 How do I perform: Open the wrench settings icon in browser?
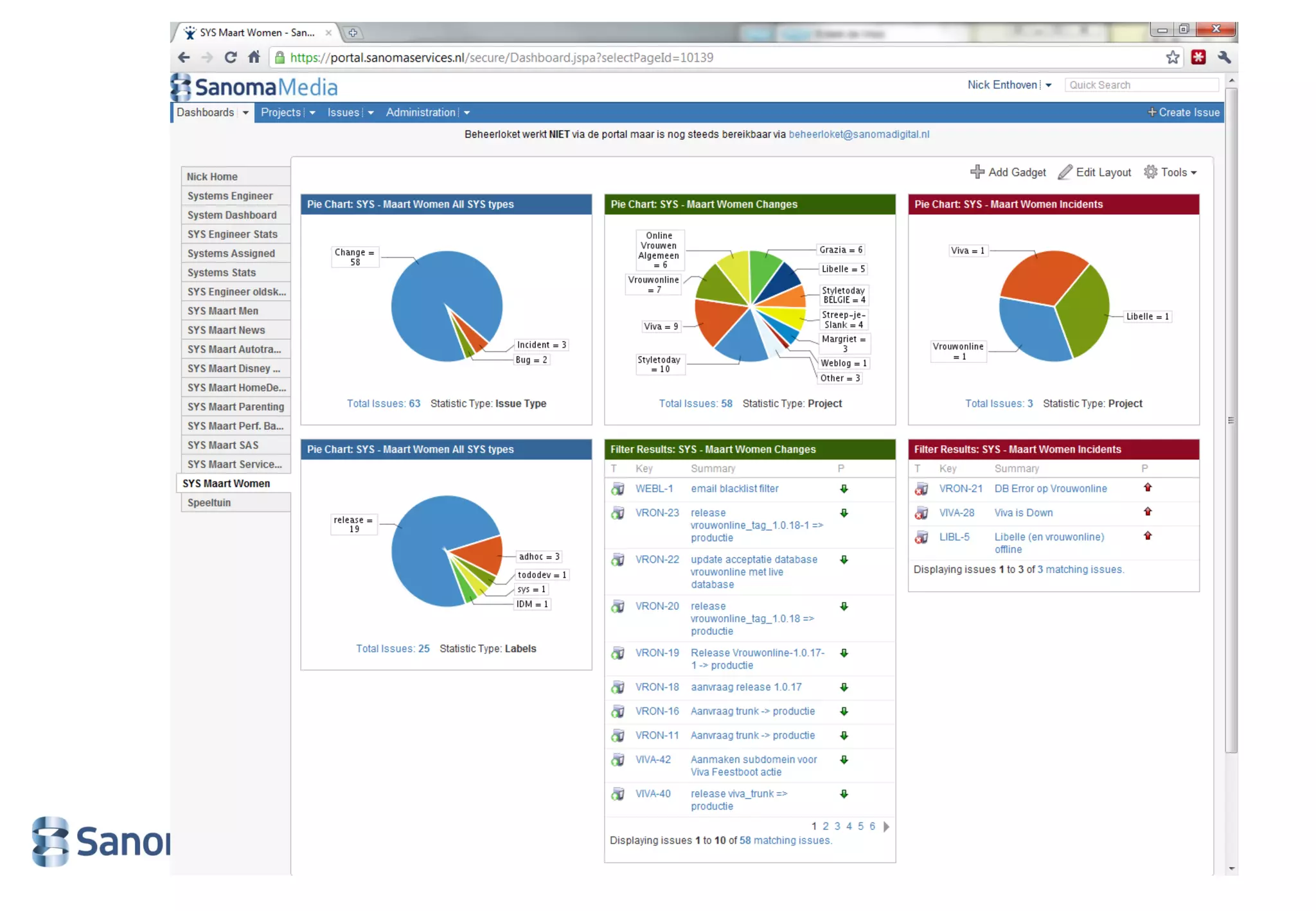[x=1224, y=57]
